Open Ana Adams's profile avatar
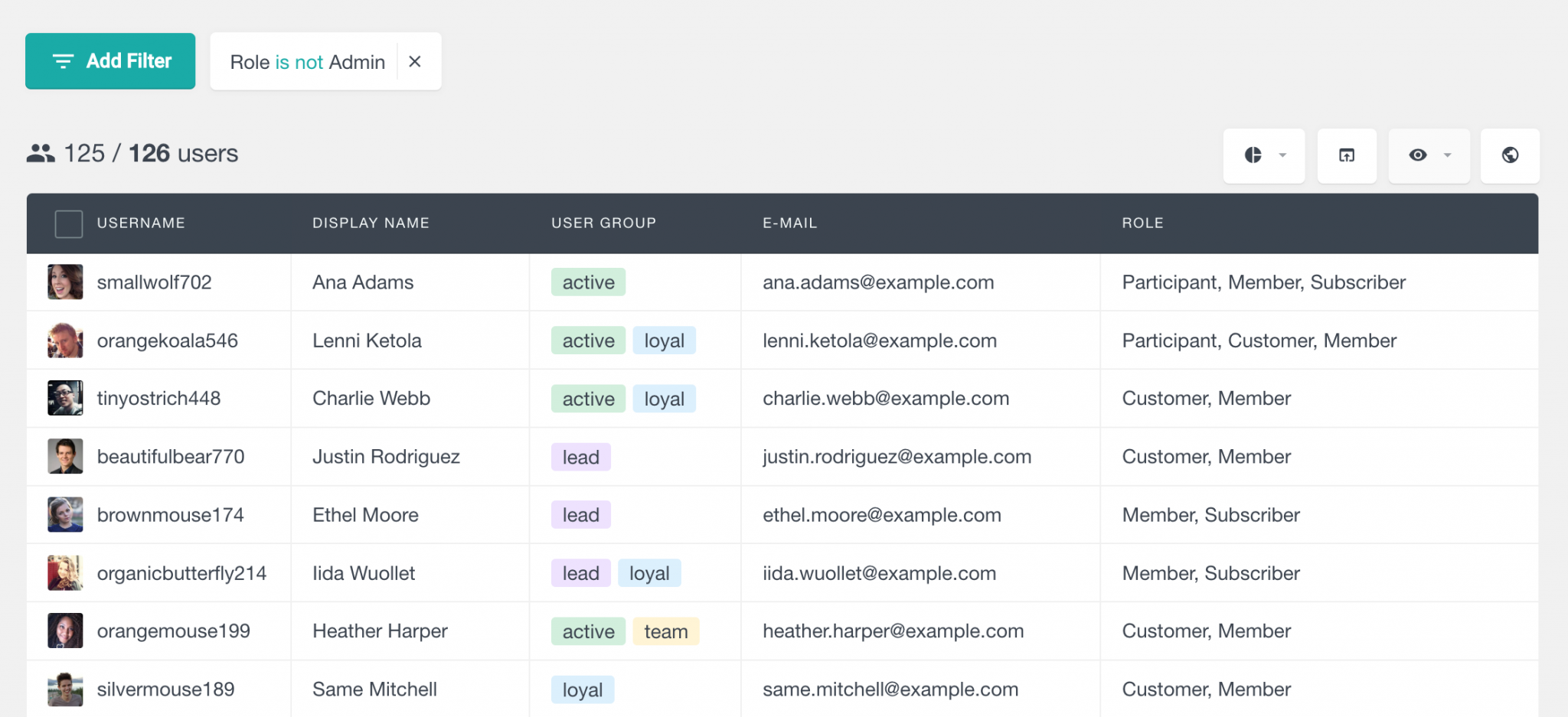The width and height of the screenshot is (1568, 717). tap(65, 282)
